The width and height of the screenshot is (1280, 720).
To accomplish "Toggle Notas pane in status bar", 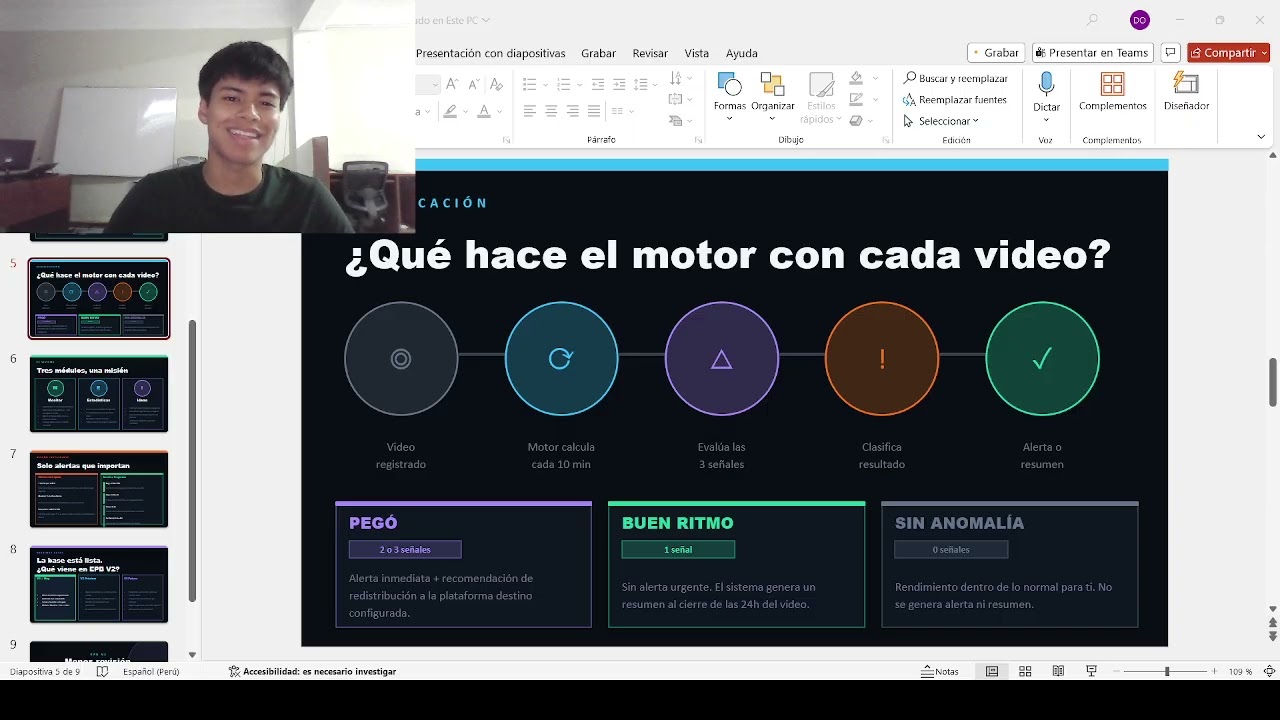I will [940, 672].
